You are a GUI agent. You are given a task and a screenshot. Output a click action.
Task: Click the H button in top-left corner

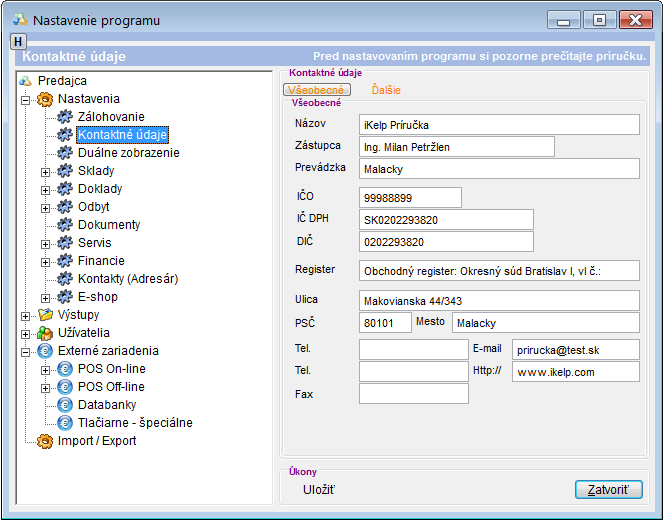[x=17, y=41]
